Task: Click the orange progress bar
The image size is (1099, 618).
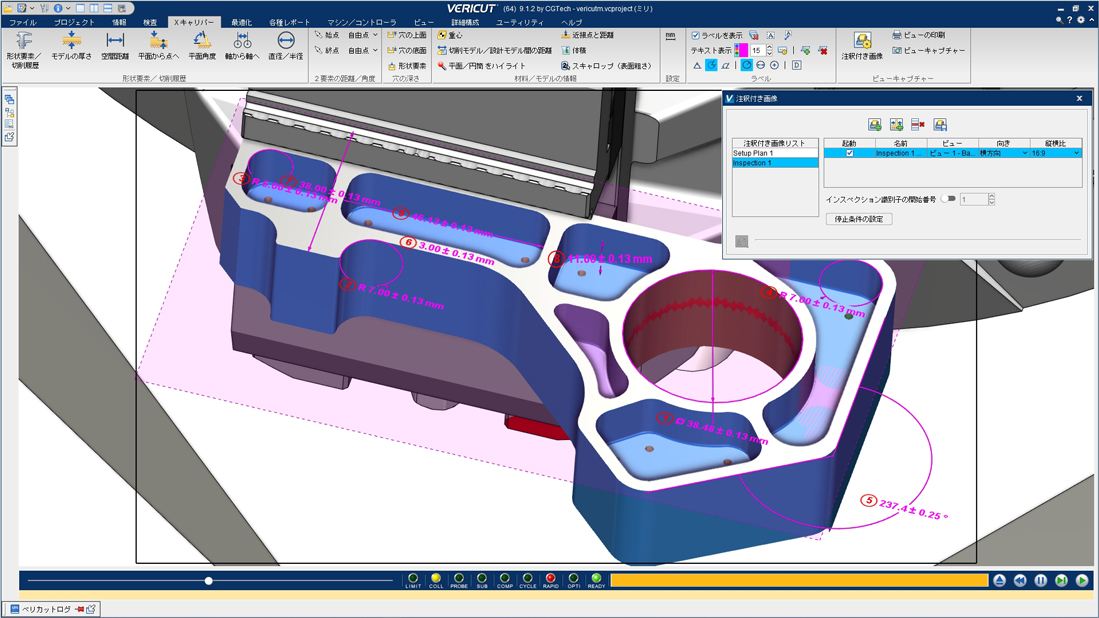Action: (x=799, y=580)
